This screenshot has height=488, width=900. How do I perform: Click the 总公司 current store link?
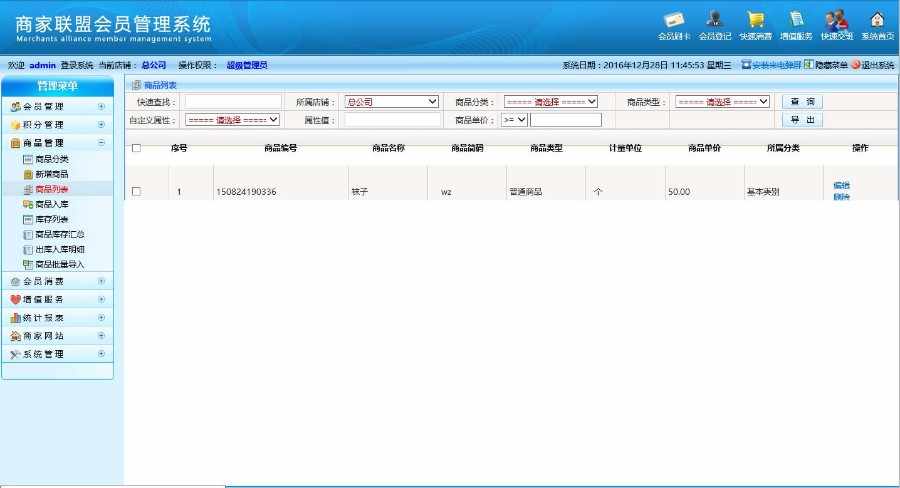point(154,65)
